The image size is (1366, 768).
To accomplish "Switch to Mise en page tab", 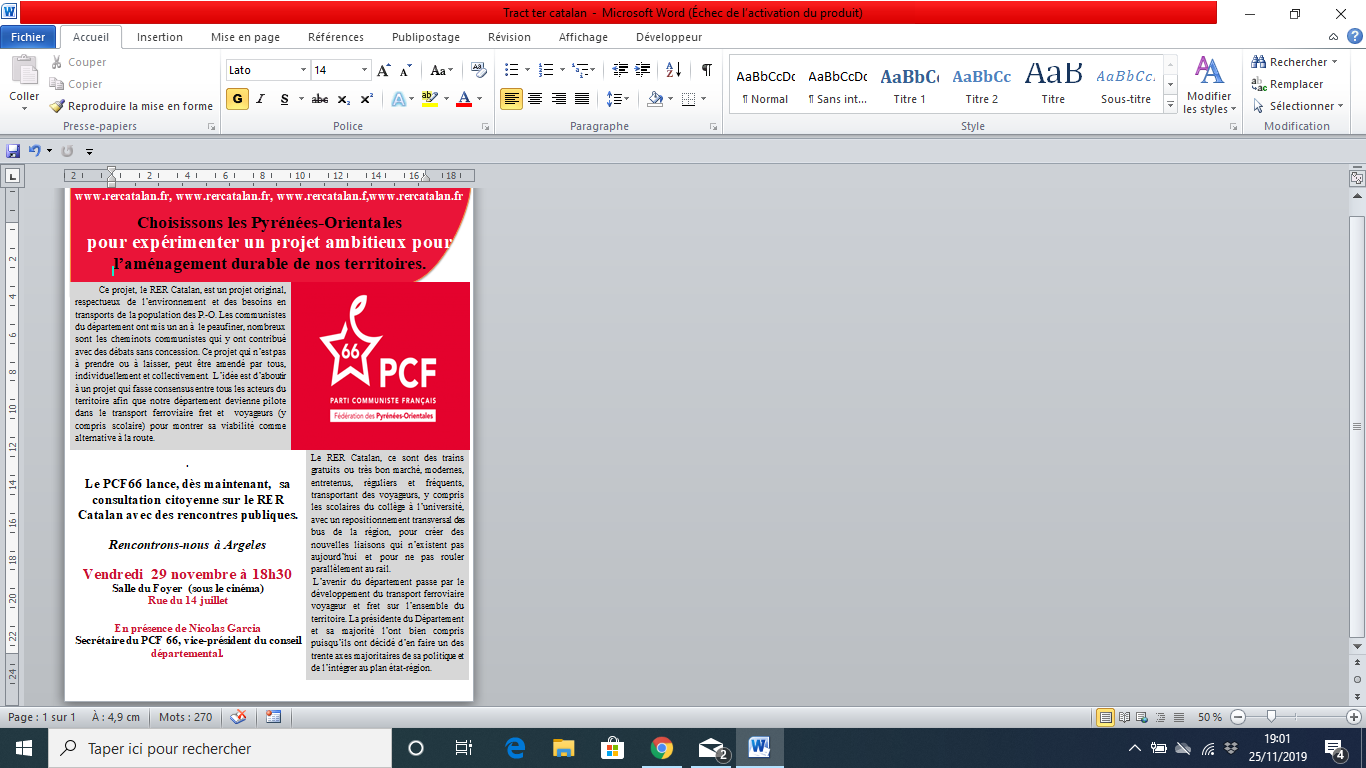I will [x=245, y=37].
